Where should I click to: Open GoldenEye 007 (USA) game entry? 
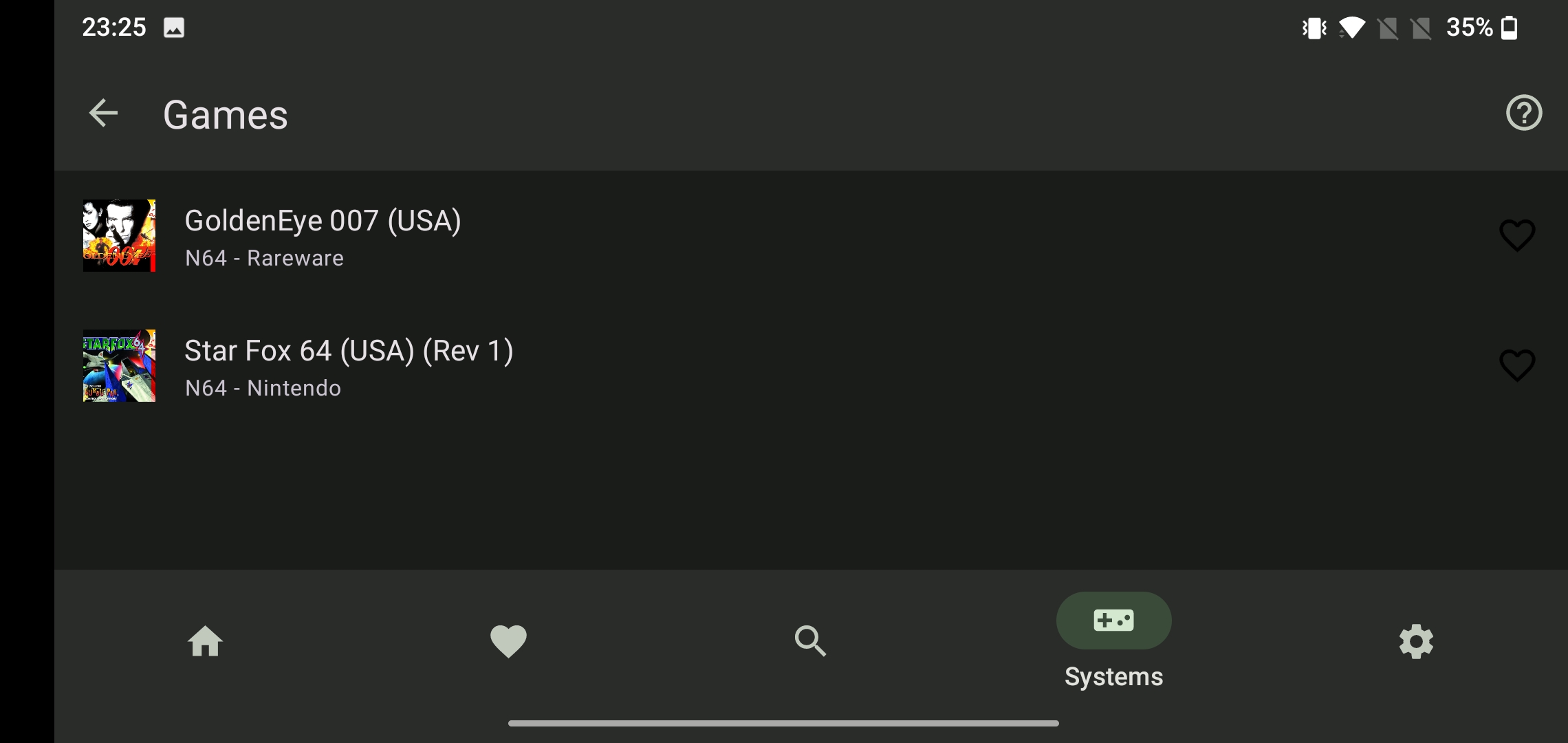(481, 236)
